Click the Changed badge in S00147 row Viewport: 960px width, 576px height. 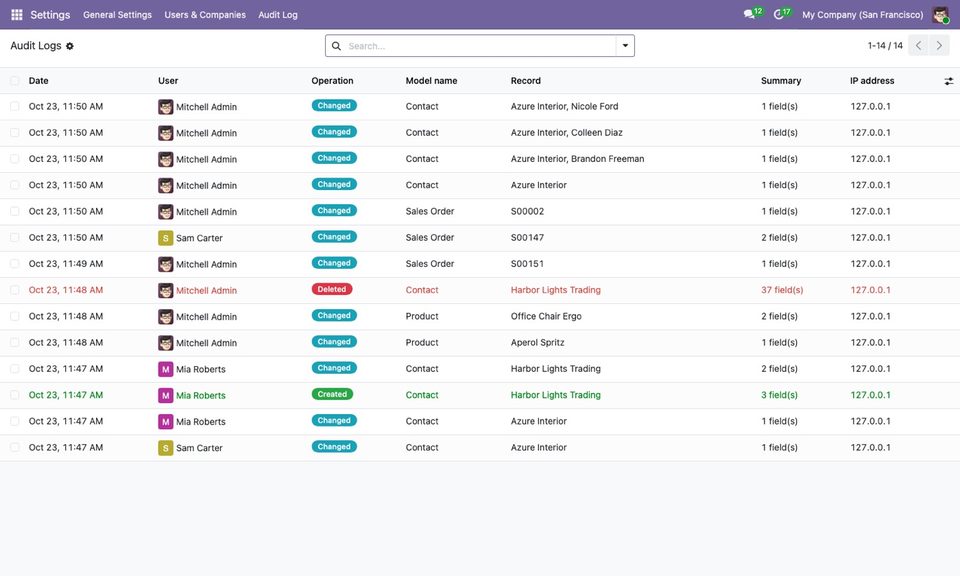point(334,236)
